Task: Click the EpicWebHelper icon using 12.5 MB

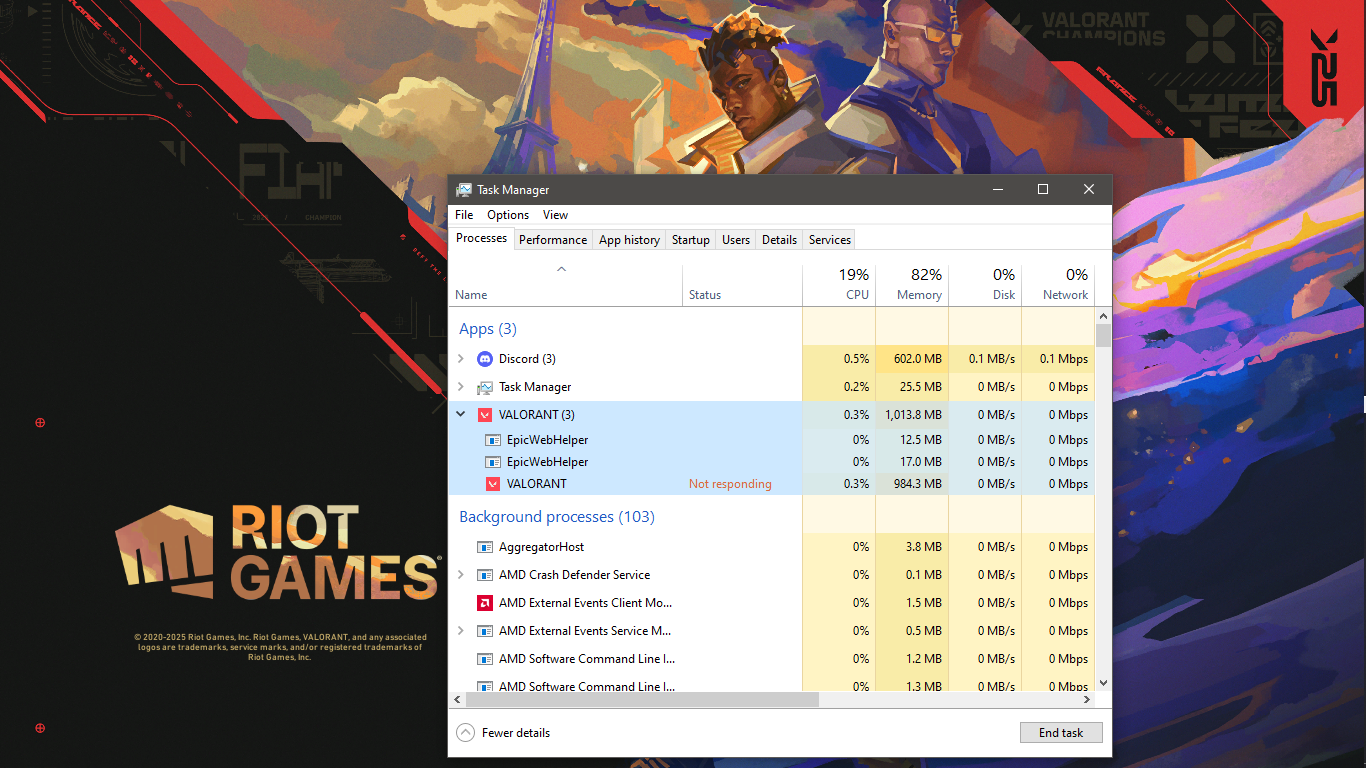Action: [493, 440]
